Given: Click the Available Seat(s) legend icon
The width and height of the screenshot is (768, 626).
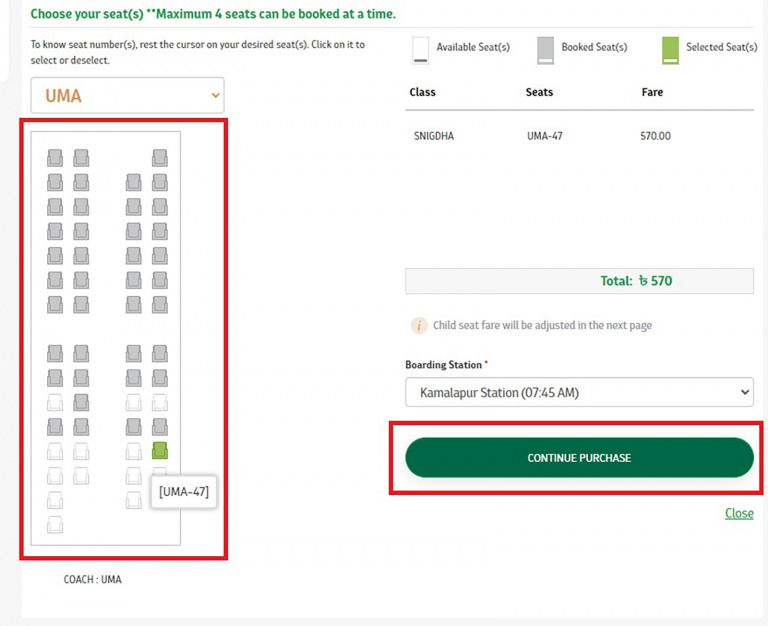Looking at the screenshot, I should [421, 49].
